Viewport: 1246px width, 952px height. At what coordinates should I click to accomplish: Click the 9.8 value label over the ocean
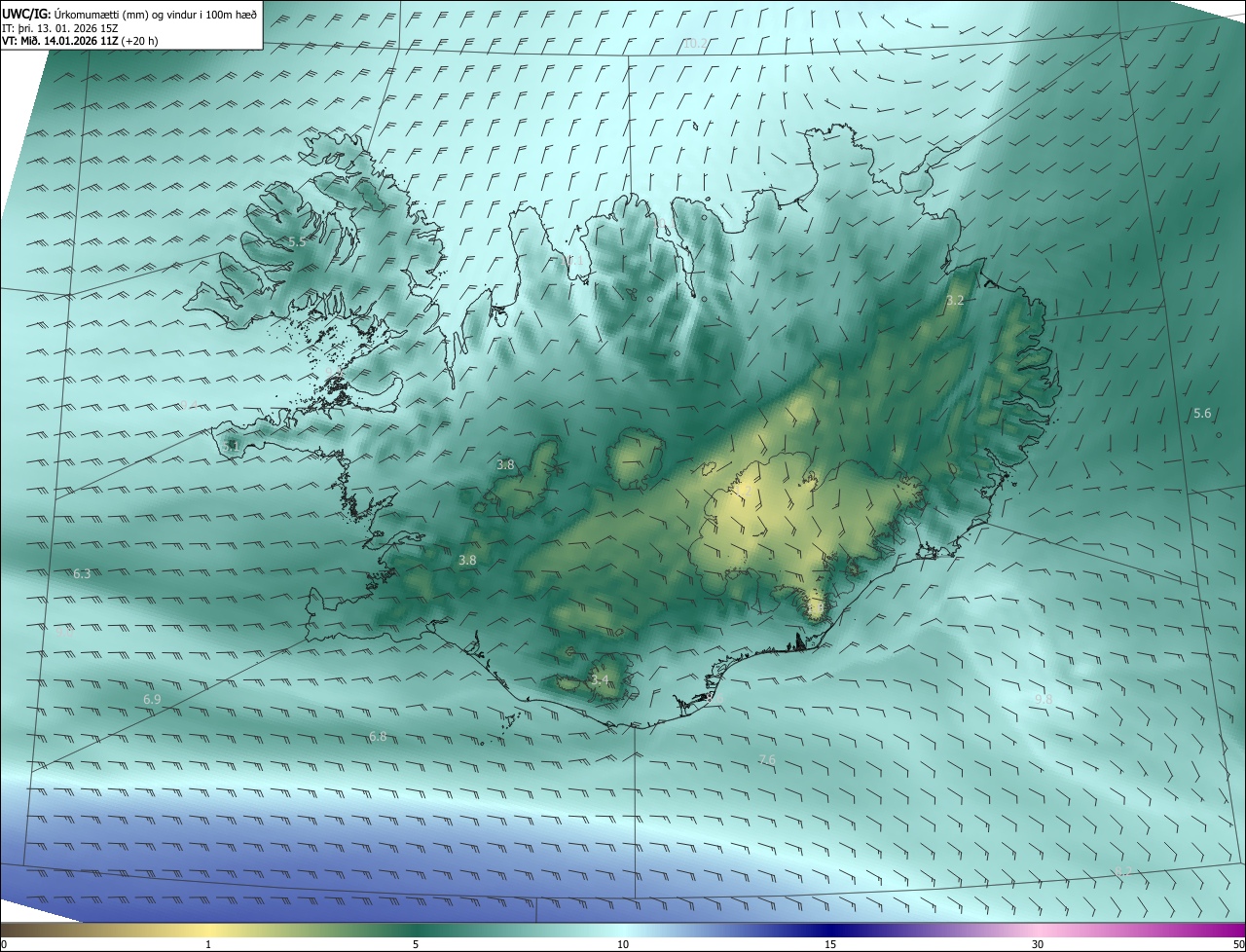(x=1044, y=699)
